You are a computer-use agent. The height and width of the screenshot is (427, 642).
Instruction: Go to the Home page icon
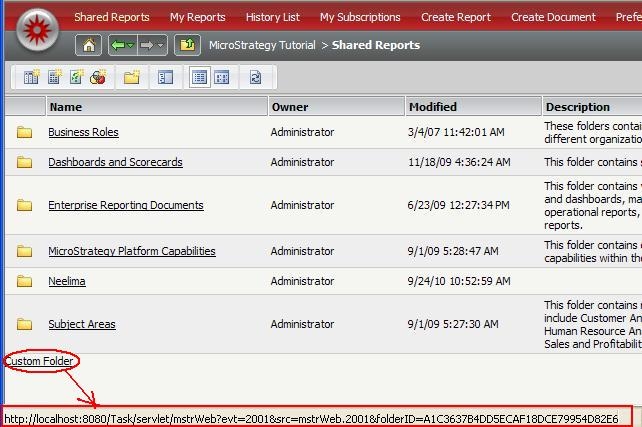pyautogui.click(x=89, y=46)
